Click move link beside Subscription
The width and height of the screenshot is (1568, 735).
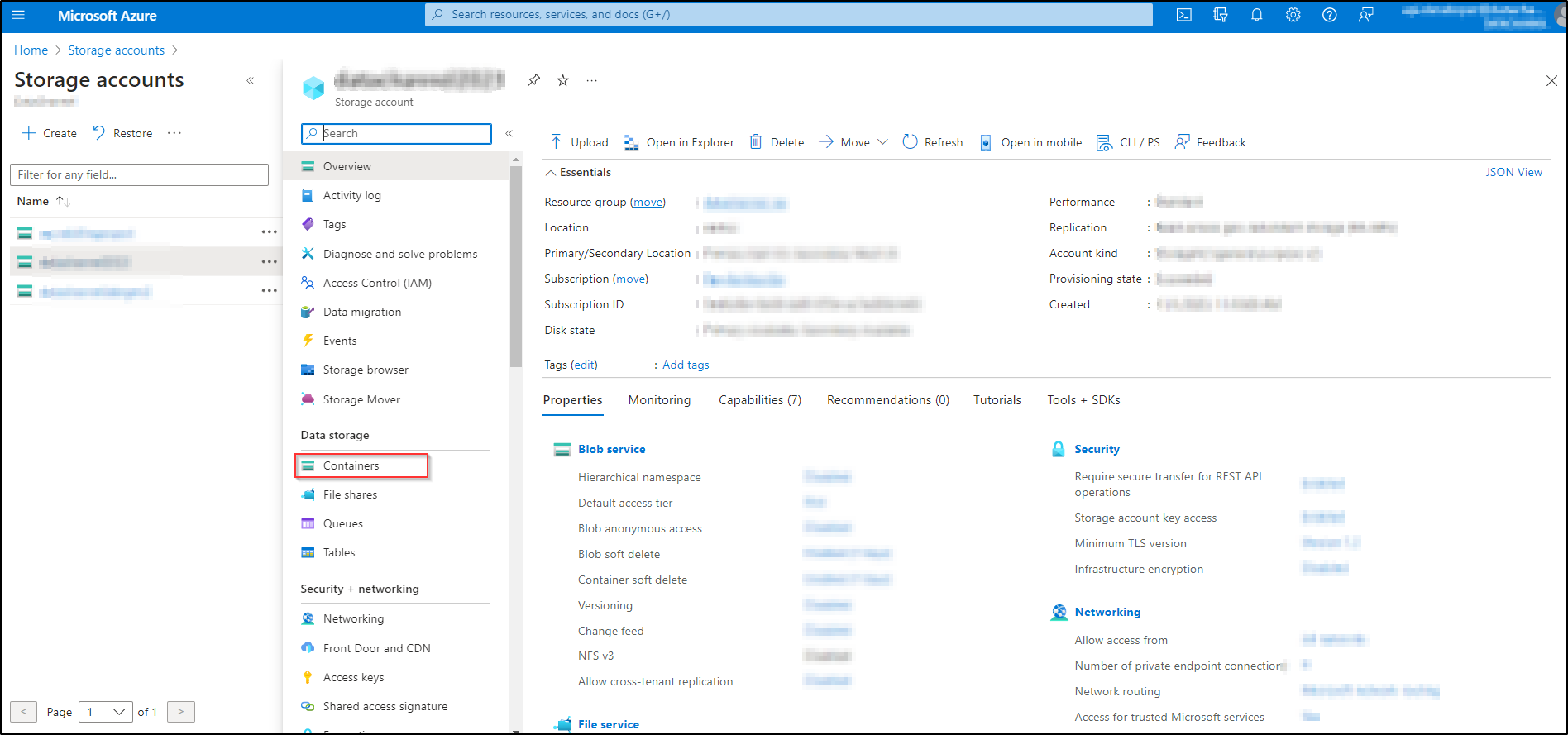coord(630,279)
